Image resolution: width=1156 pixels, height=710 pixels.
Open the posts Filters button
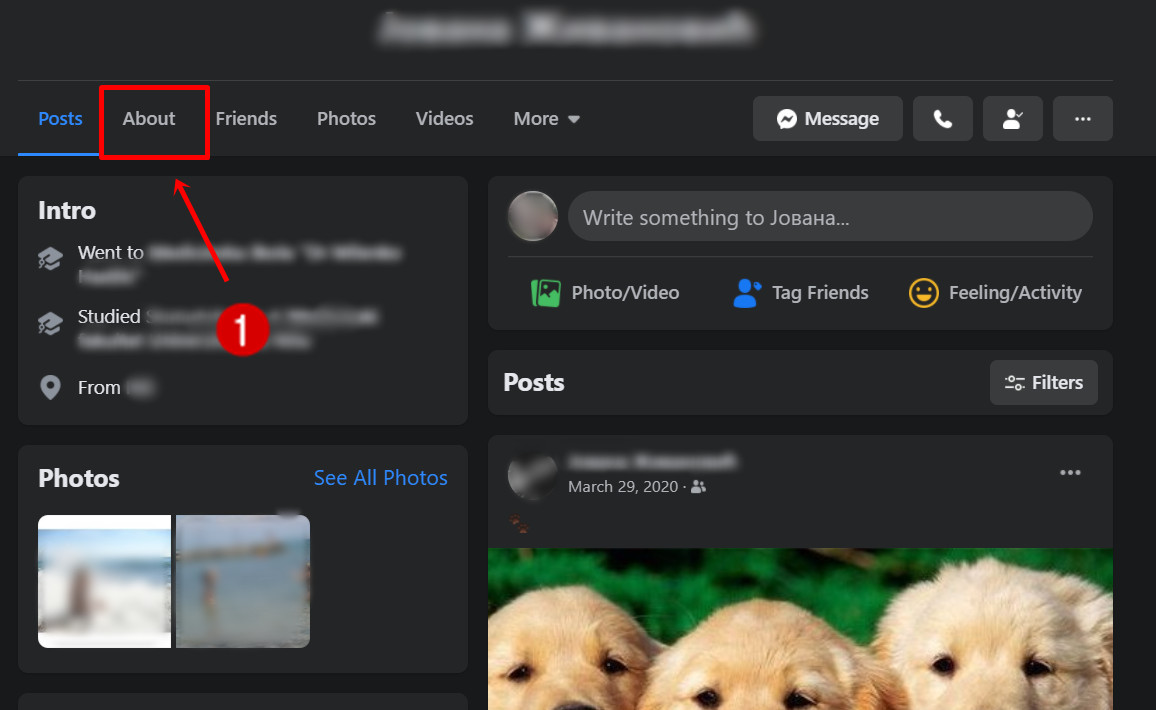pos(1043,383)
